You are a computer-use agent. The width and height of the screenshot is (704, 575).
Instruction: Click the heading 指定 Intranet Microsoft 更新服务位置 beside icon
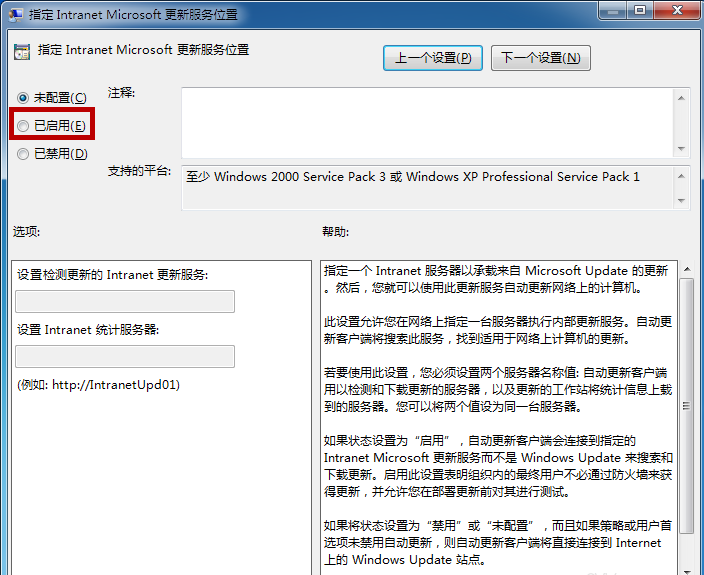pos(144,50)
